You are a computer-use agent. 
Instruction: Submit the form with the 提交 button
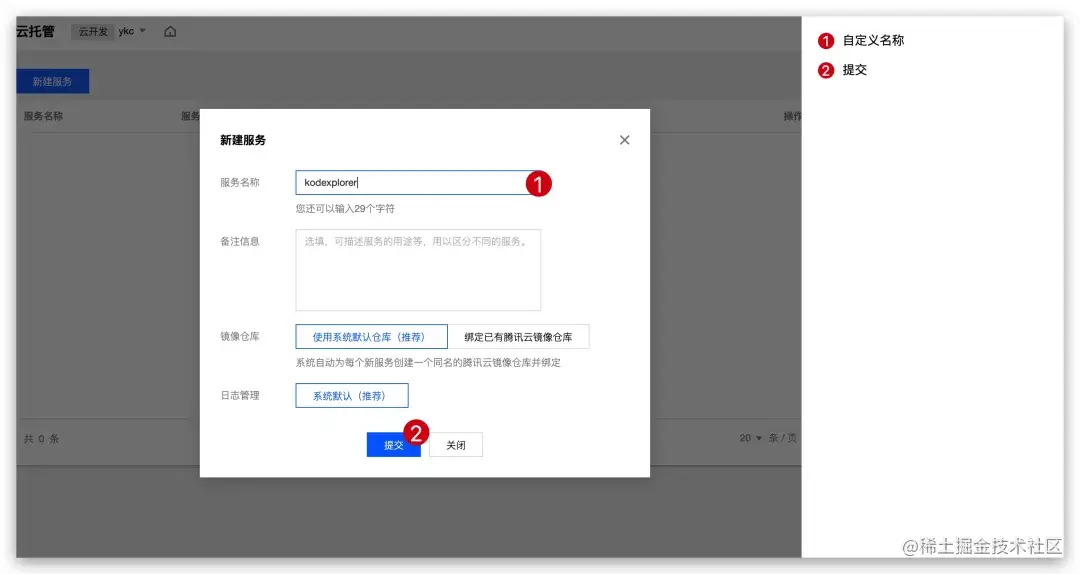click(393, 445)
